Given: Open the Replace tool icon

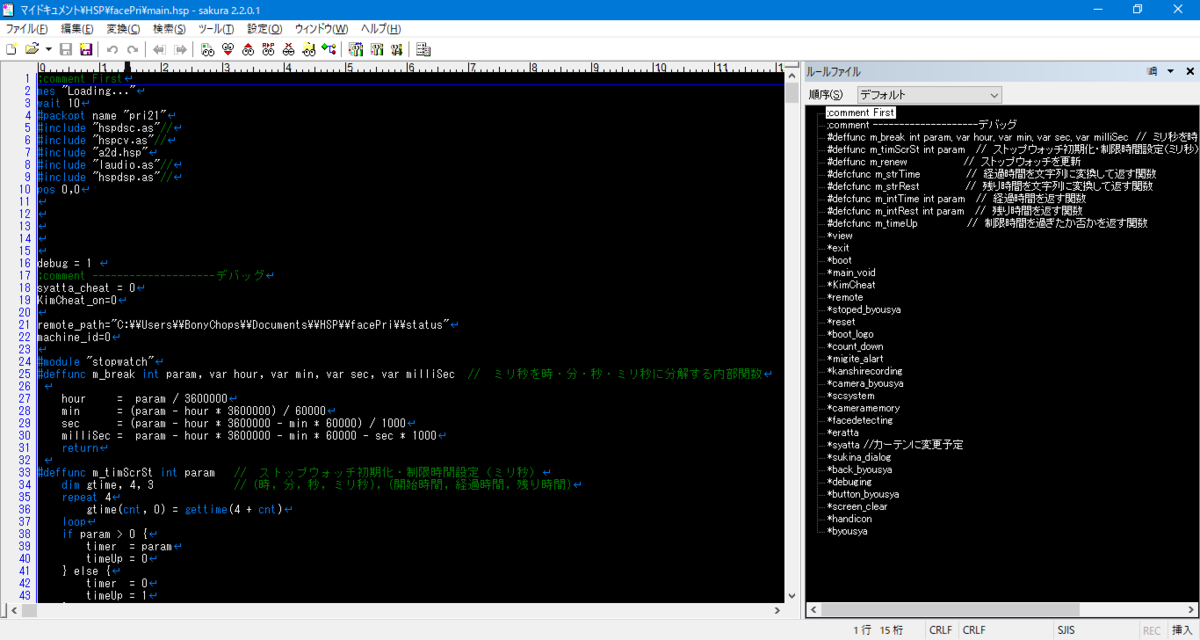Looking at the screenshot, I should coord(268,48).
